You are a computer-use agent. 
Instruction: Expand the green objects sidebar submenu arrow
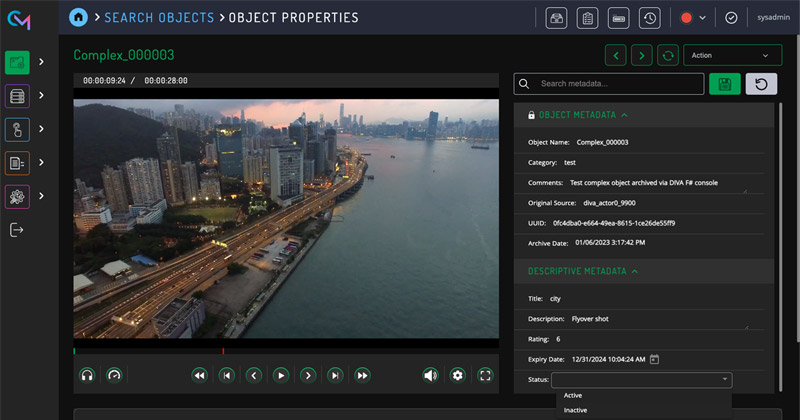click(41, 62)
